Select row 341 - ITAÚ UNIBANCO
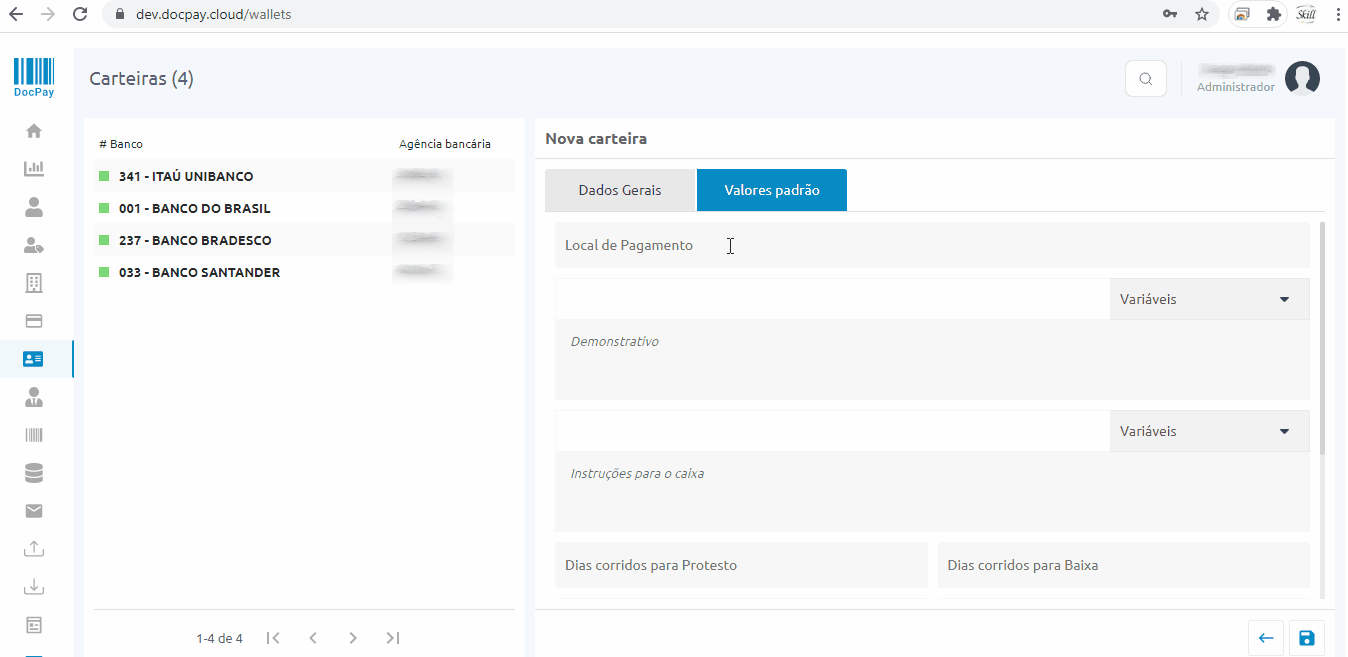This screenshot has height=657, width=1348. [x=304, y=176]
